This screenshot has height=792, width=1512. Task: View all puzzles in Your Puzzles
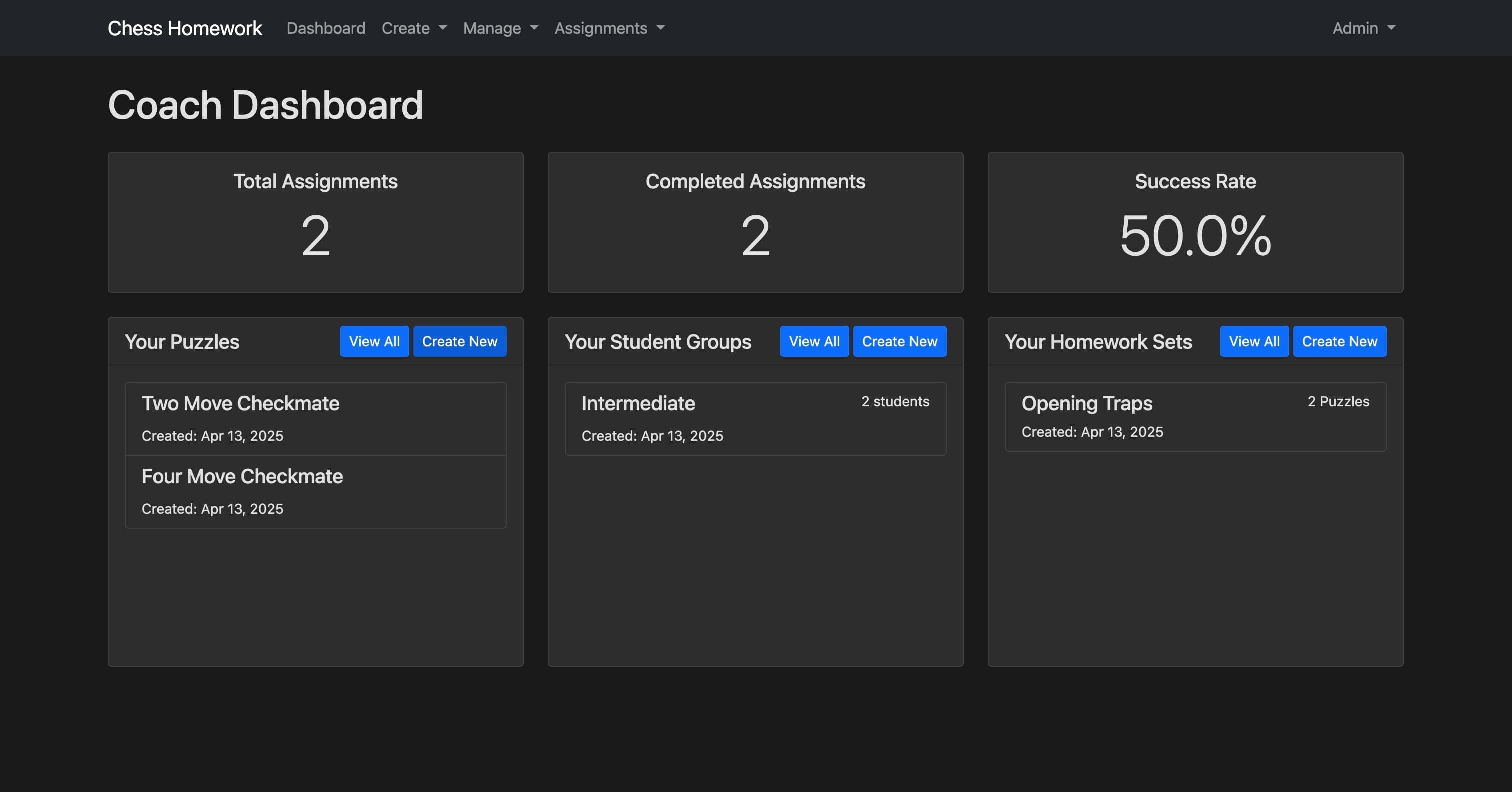pyautogui.click(x=374, y=341)
